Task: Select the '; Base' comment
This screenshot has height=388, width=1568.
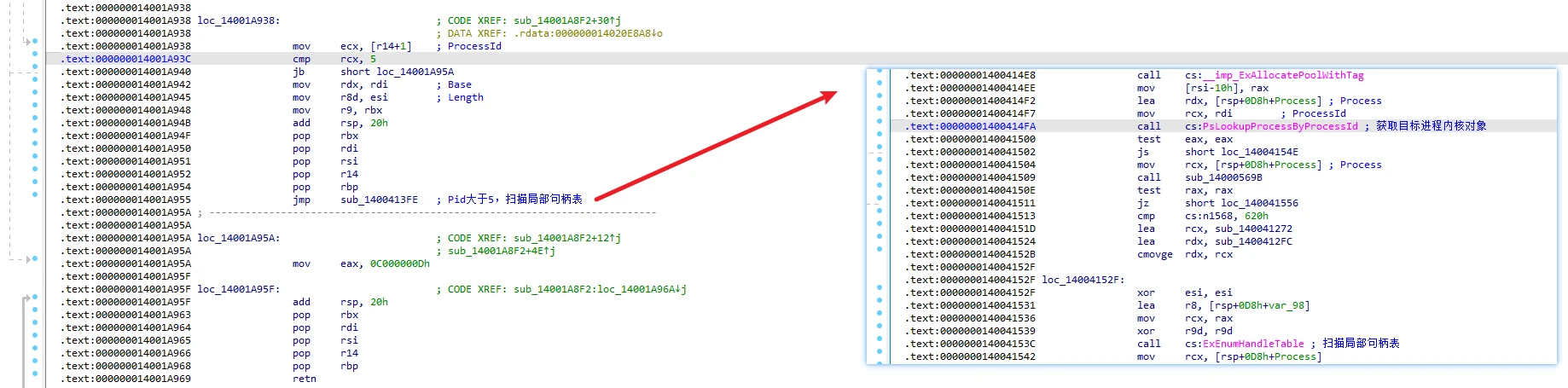Action: click(x=454, y=84)
